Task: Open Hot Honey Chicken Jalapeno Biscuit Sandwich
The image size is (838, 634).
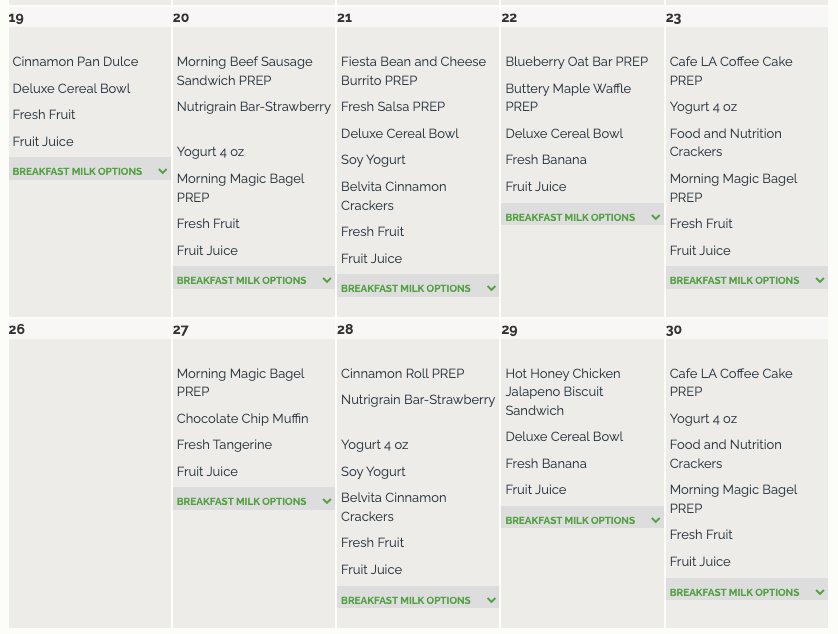Action: [x=562, y=392]
